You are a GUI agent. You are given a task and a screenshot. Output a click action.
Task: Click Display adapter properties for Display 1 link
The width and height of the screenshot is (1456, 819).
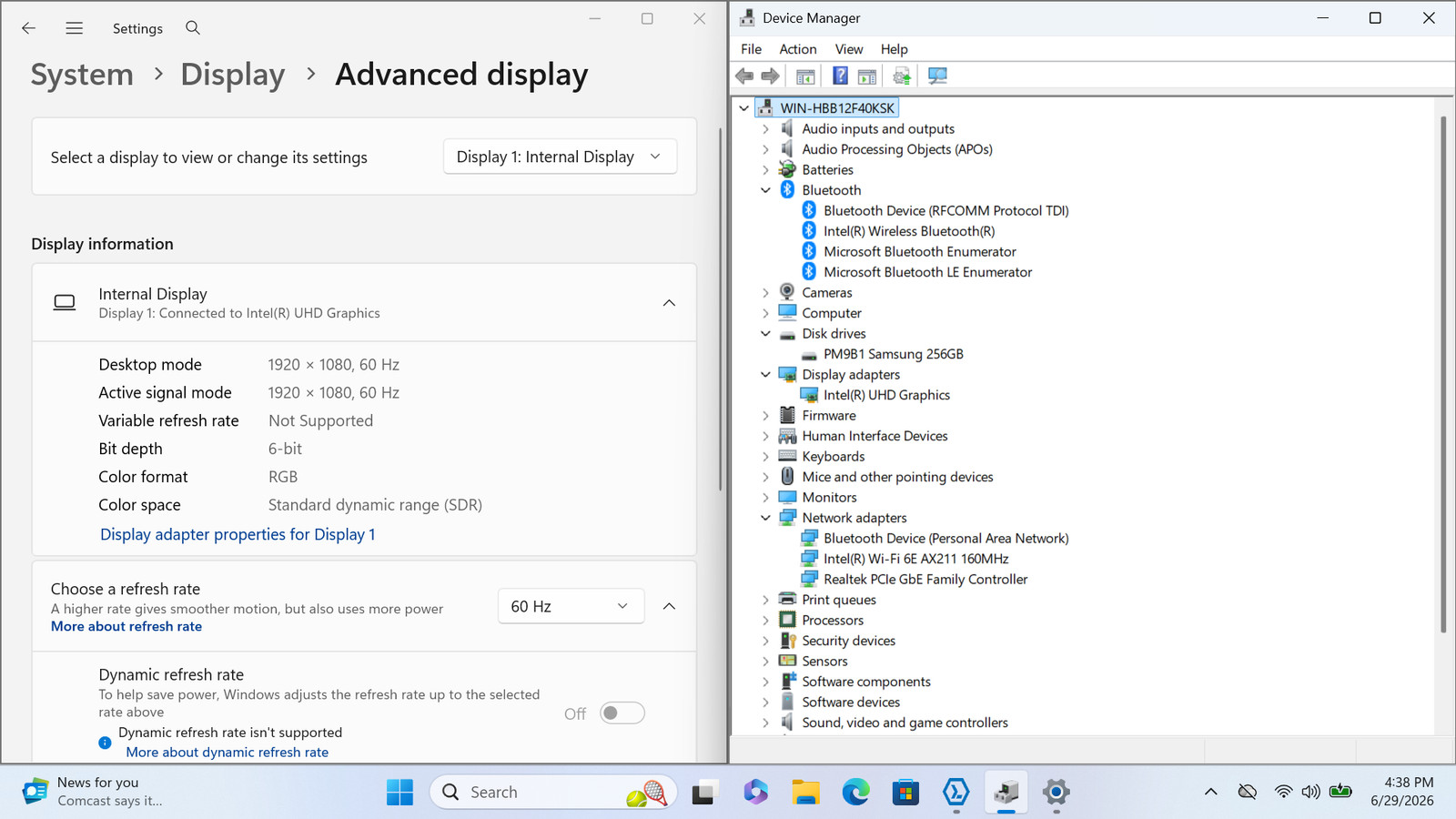click(238, 534)
